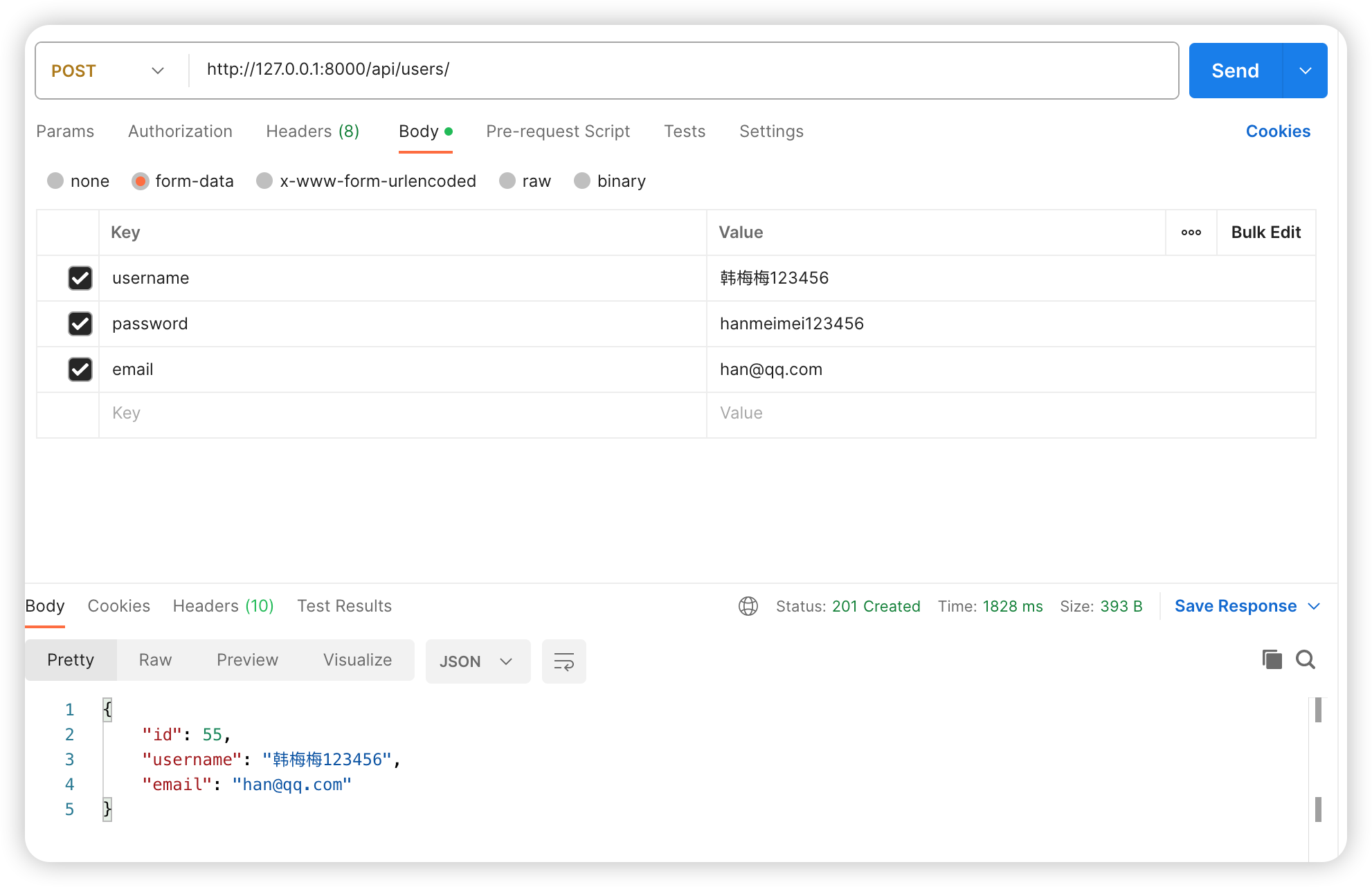Click the 393 B response size
This screenshot has height=887, width=1372.
pos(1121,606)
